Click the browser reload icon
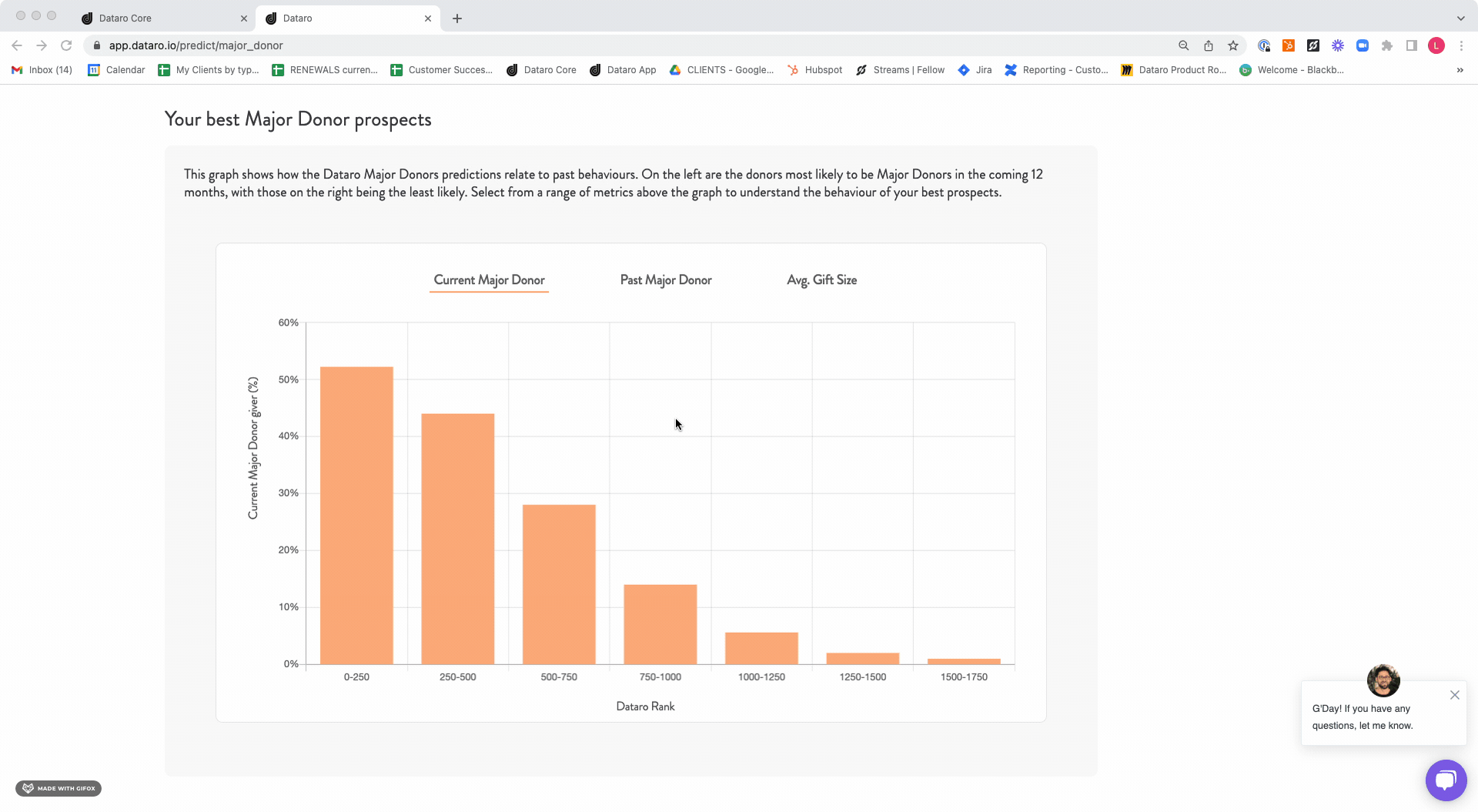1478x812 pixels. 66,45
